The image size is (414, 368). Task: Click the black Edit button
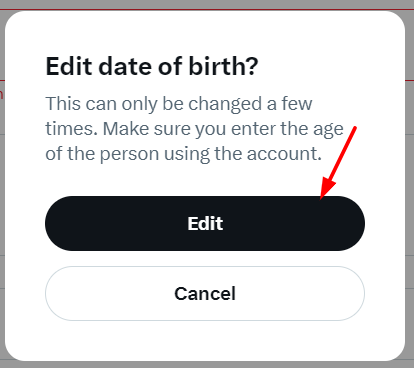point(205,223)
